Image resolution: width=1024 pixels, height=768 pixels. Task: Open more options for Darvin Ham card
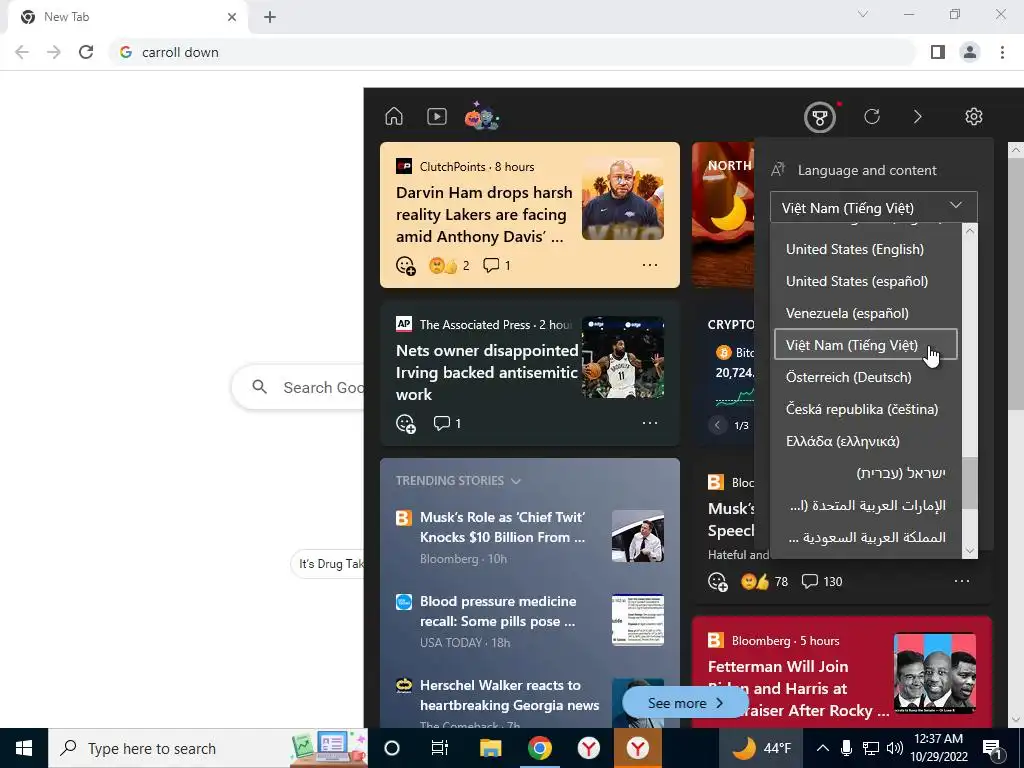pos(650,264)
